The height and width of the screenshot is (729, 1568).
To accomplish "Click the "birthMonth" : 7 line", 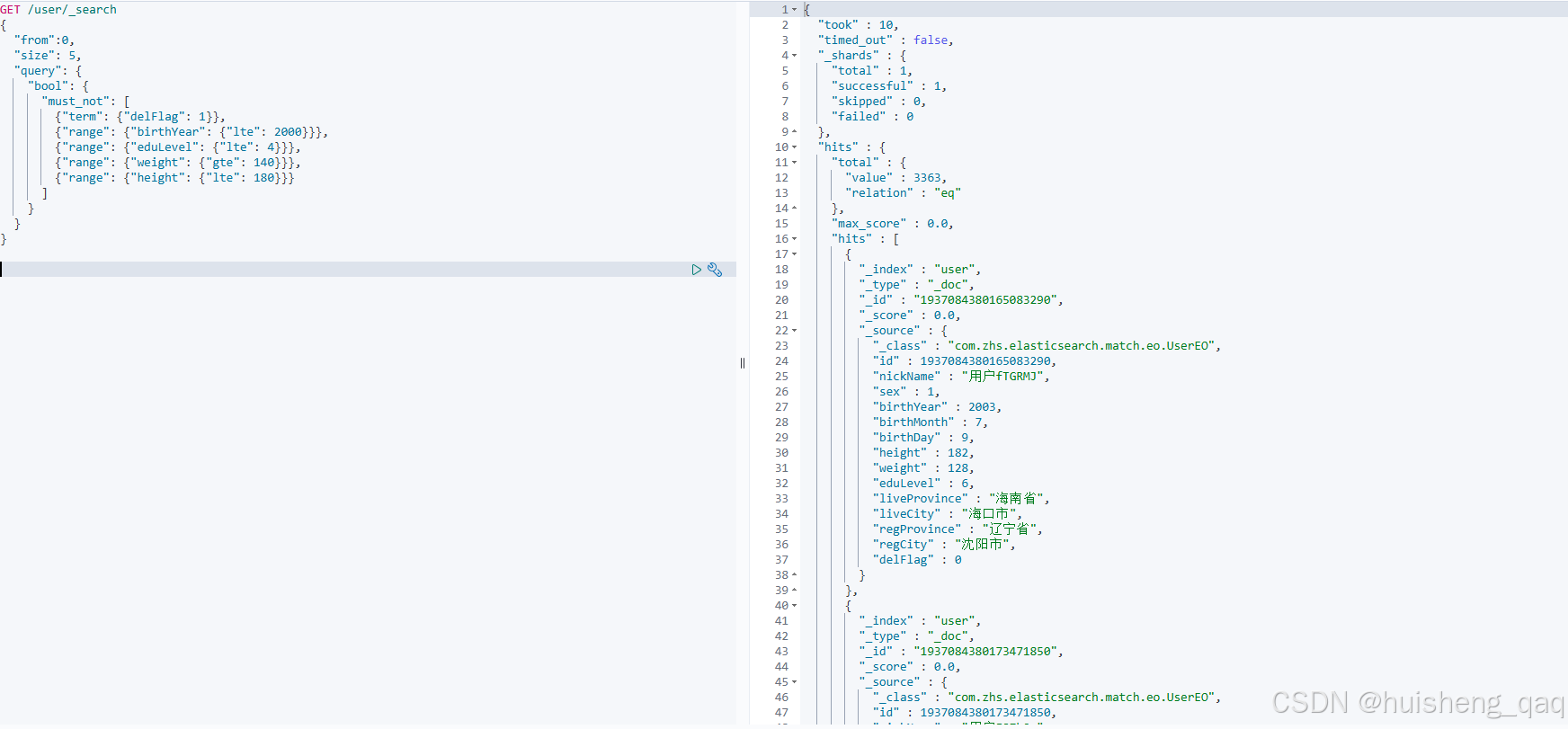I will pos(931,422).
